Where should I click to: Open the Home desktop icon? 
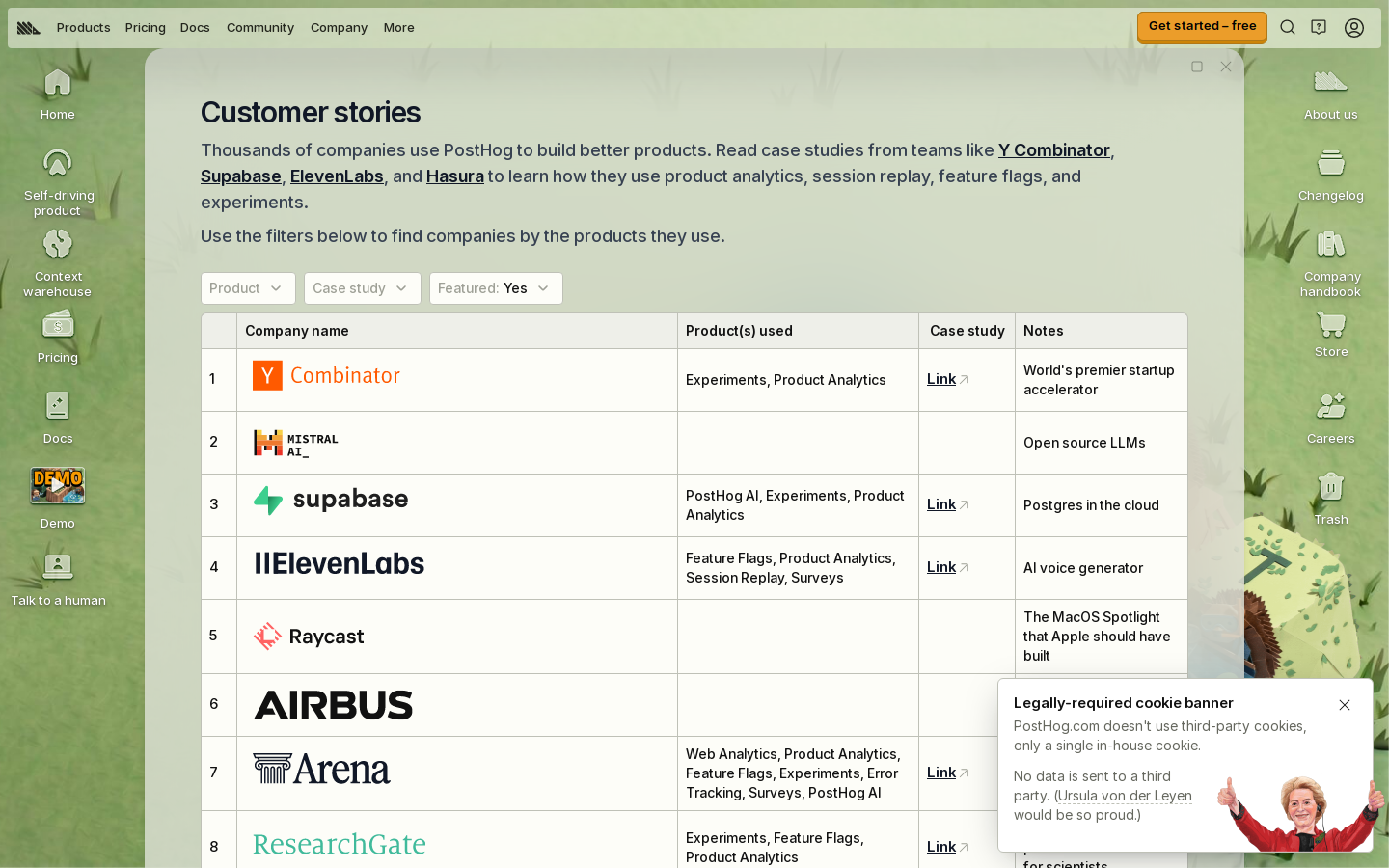coord(58,94)
